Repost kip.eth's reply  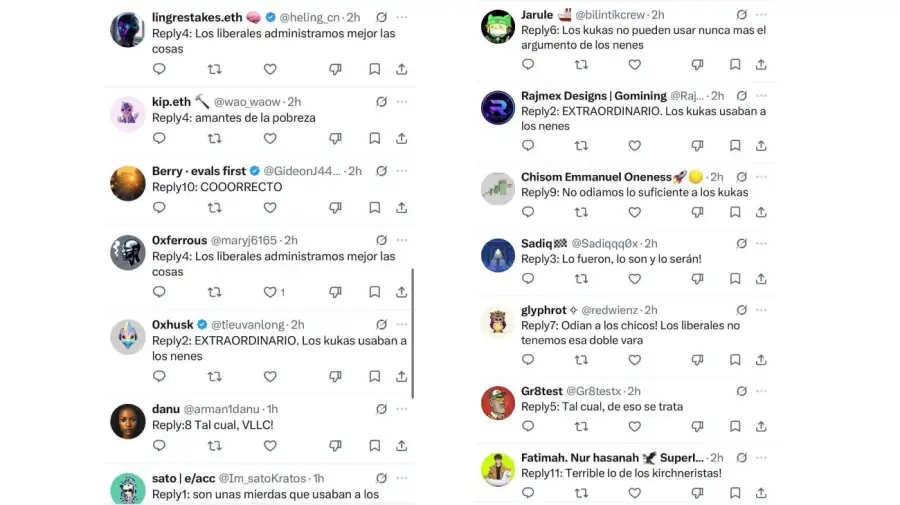tap(215, 138)
